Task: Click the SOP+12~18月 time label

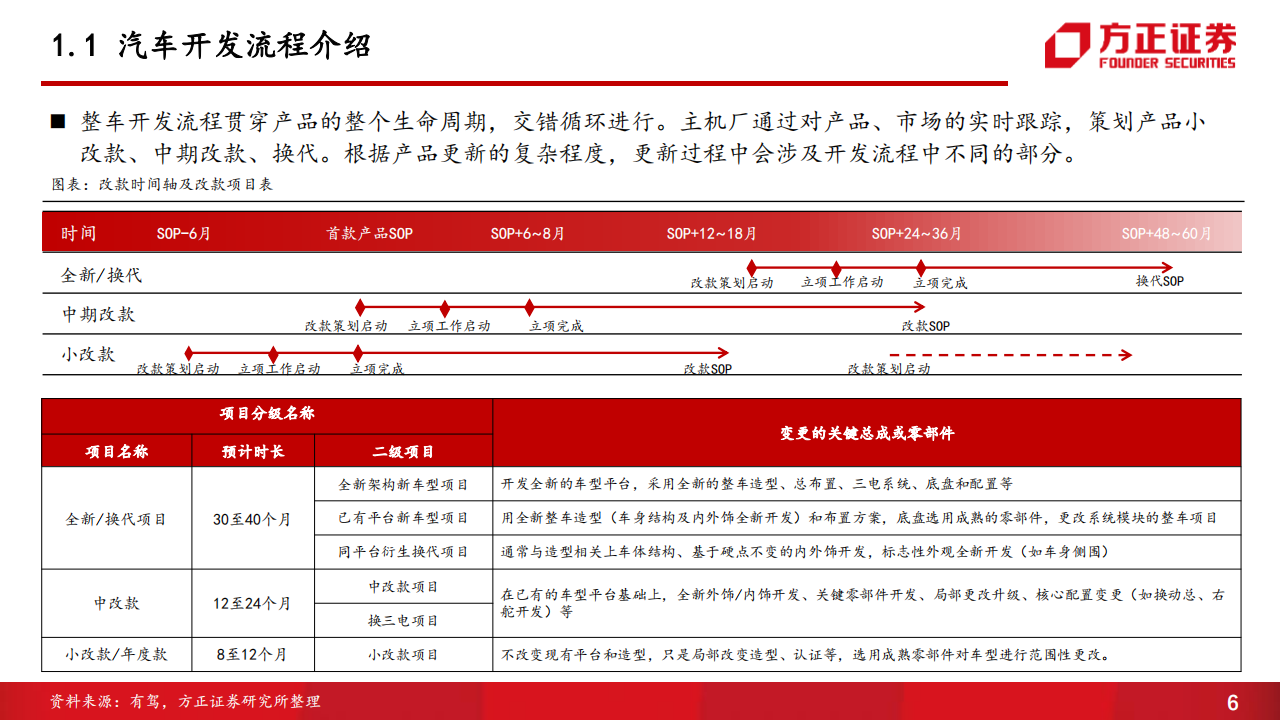Action: pos(711,233)
